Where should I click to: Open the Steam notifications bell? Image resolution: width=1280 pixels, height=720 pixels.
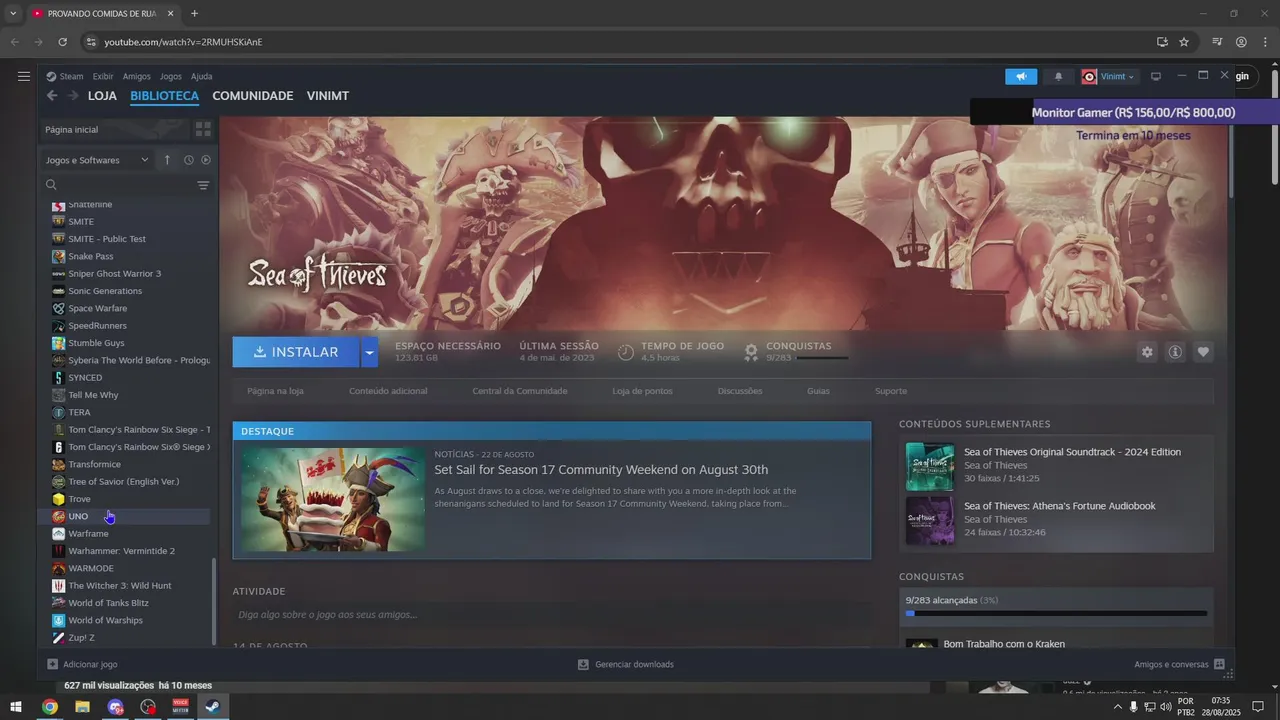pyautogui.click(x=1059, y=77)
